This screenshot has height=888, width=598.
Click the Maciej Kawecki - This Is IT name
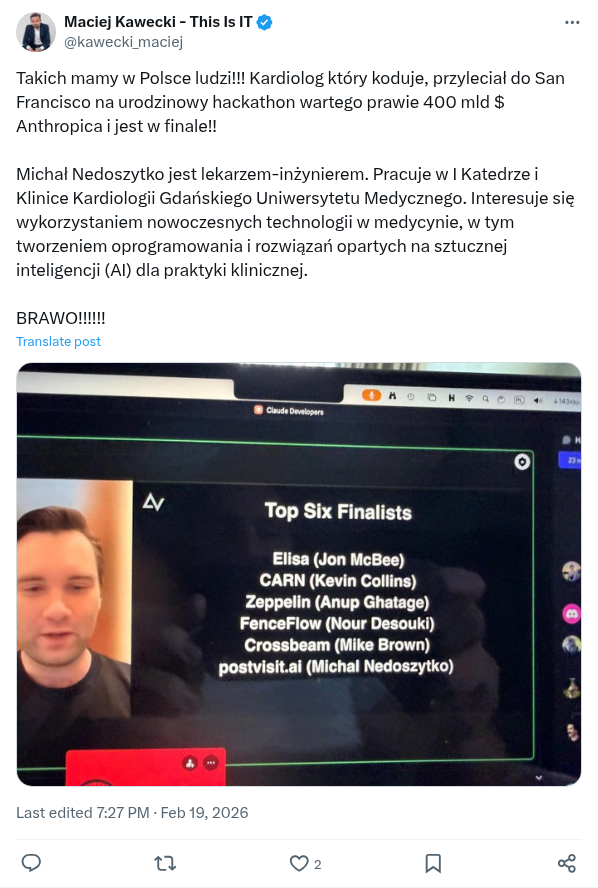tap(158, 22)
